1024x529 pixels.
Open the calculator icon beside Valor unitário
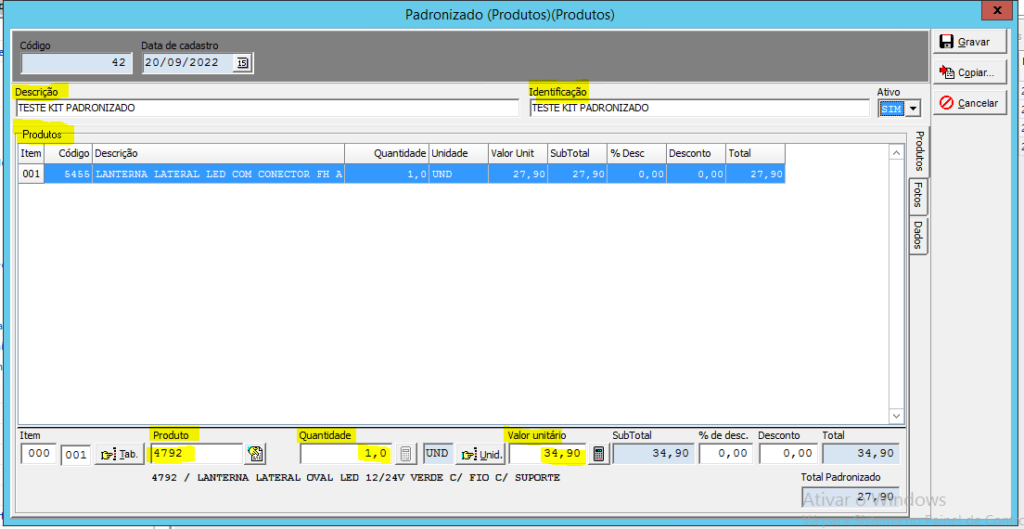click(597, 454)
